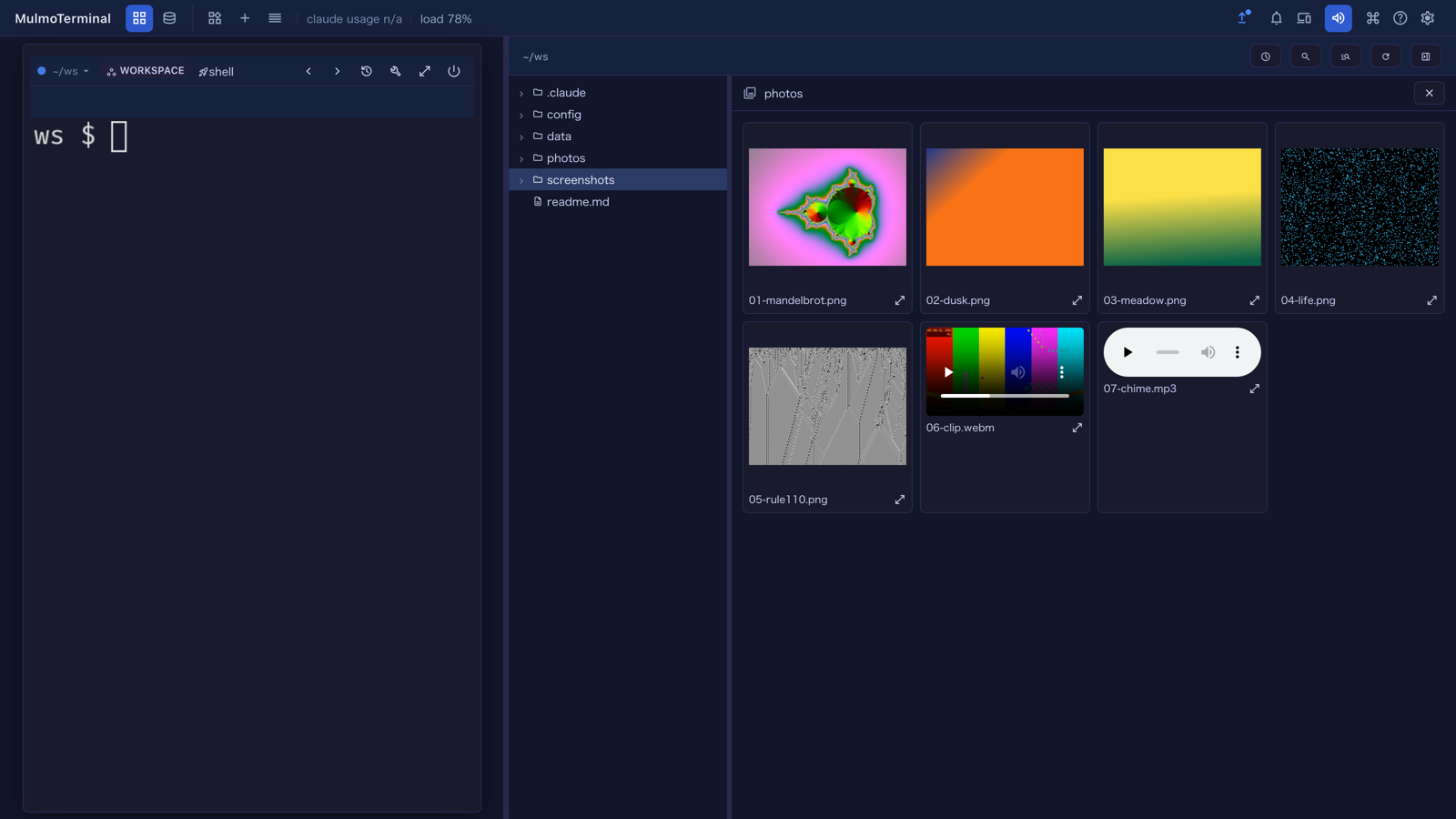Open recent files clock button in file panel
The height and width of the screenshot is (819, 1456).
tap(1266, 56)
